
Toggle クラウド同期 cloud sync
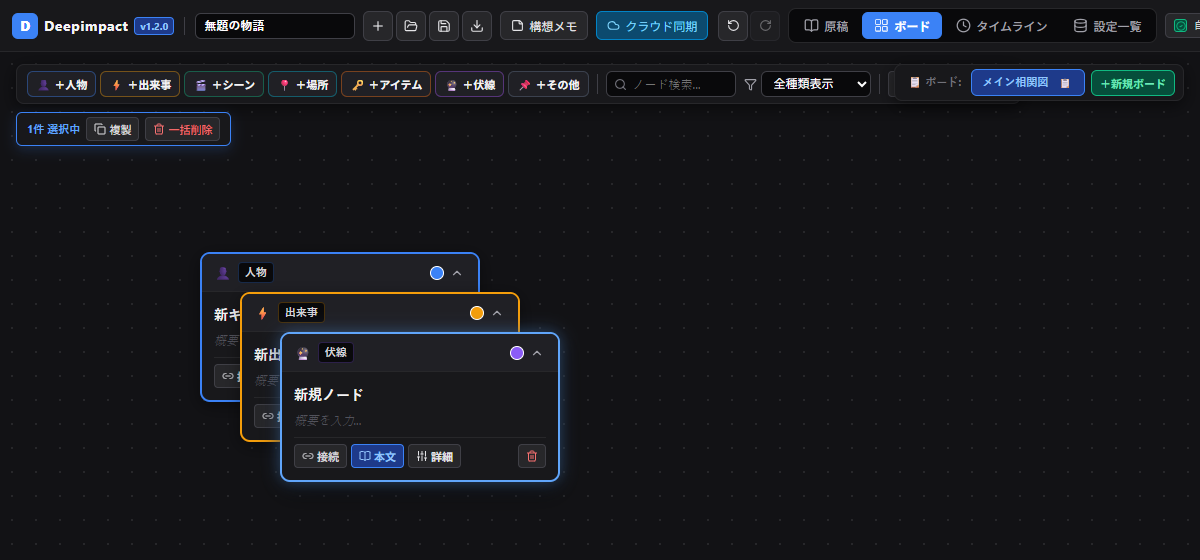[652, 26]
